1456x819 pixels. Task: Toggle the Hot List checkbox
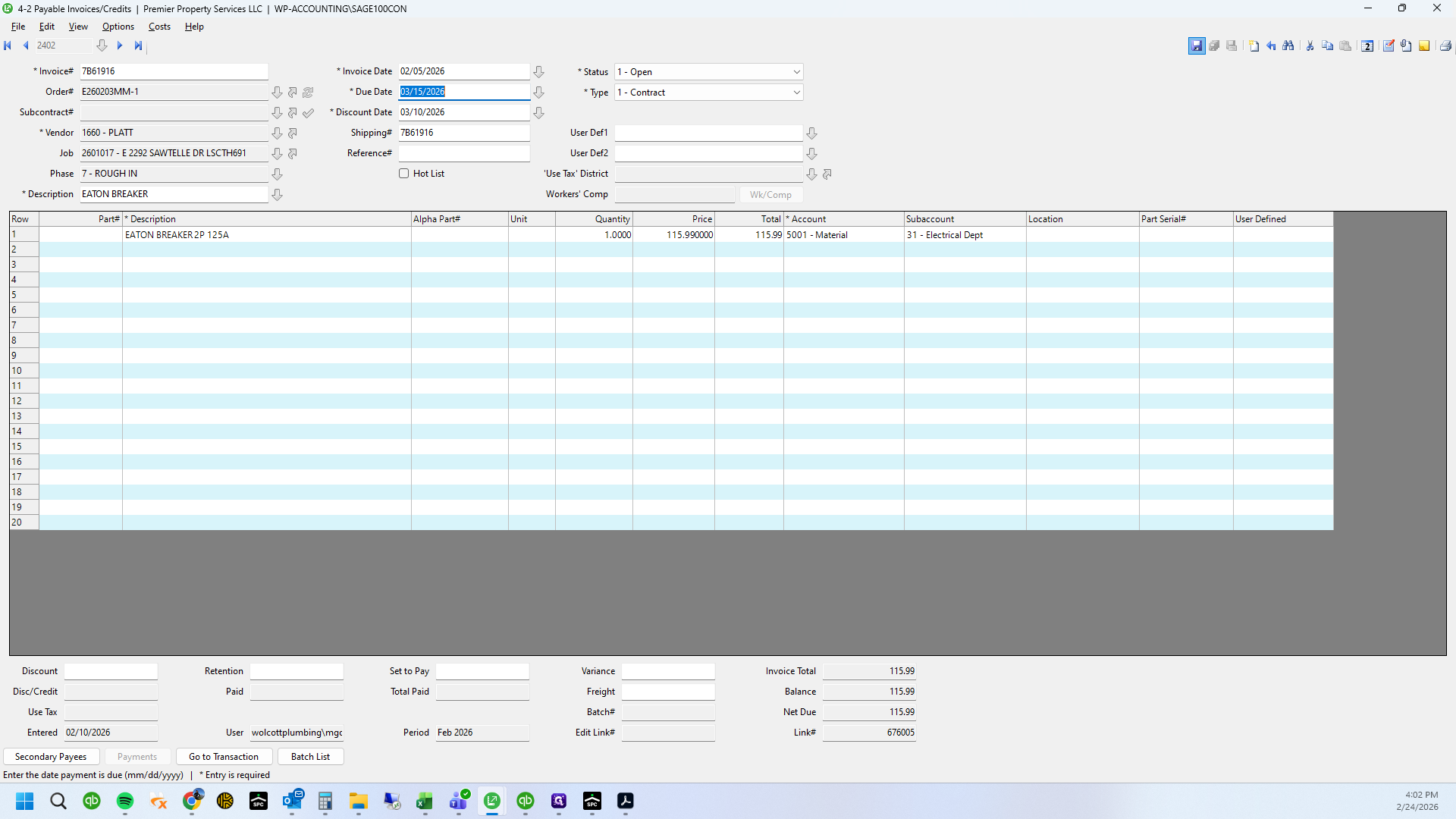click(x=404, y=174)
